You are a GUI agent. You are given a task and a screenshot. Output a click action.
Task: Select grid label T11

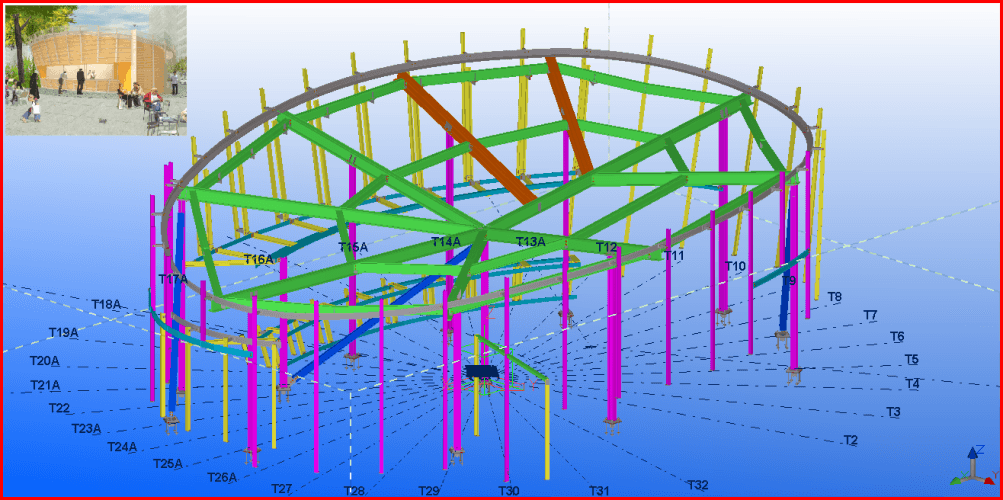(673, 256)
